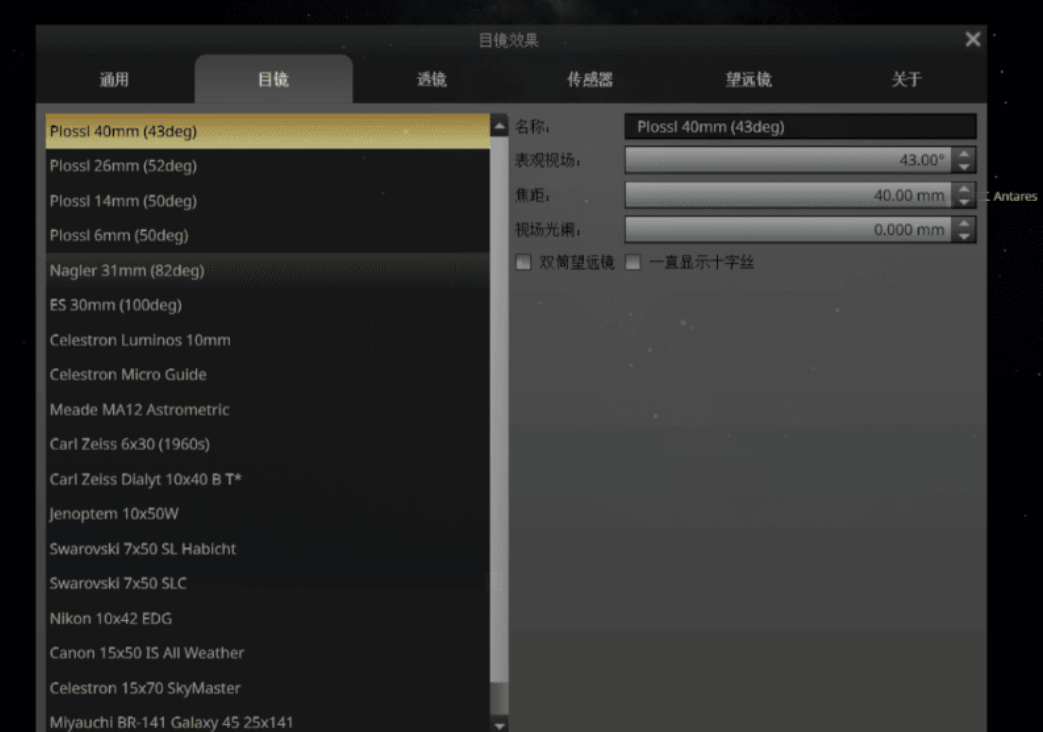Enable the 双筒望远镜 checkbox
The width and height of the screenshot is (1043, 732).
pos(523,263)
